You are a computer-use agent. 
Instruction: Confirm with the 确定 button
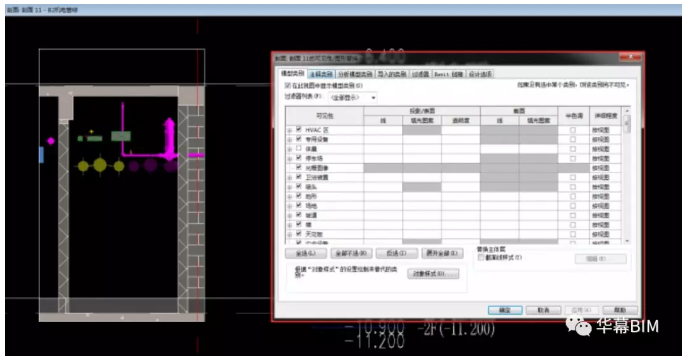[x=505, y=310]
